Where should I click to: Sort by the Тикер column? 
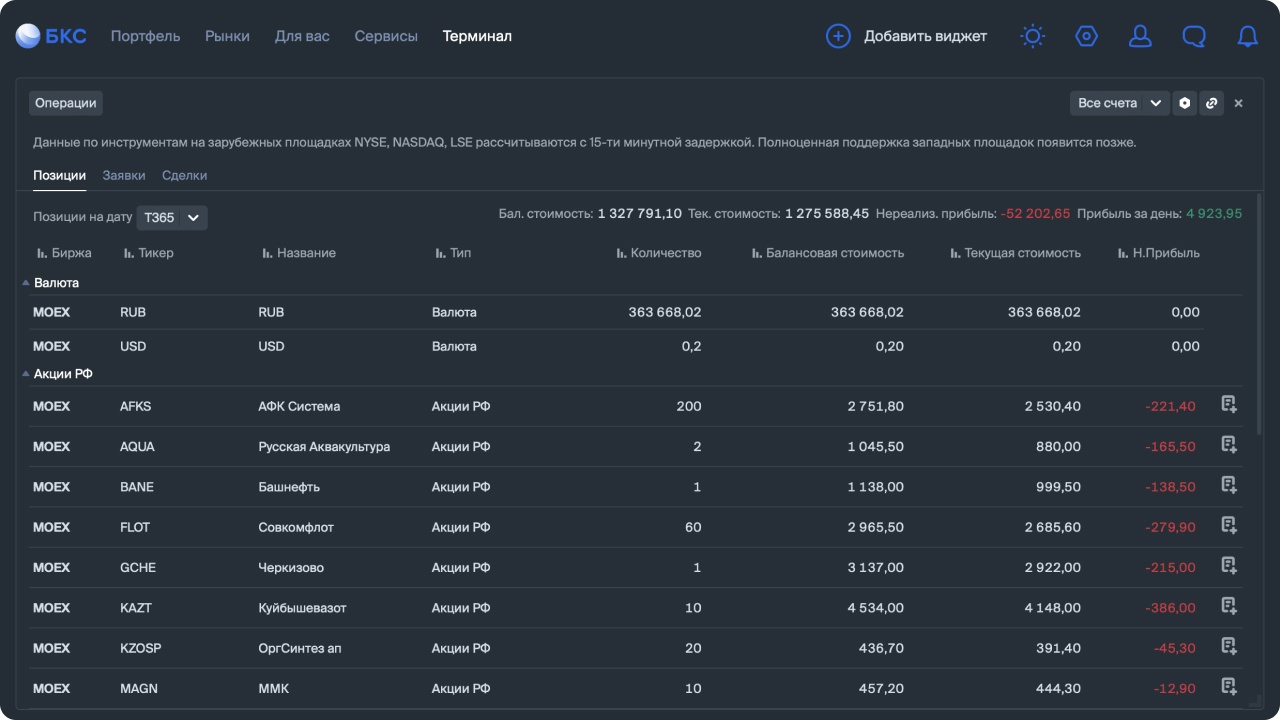[148, 253]
